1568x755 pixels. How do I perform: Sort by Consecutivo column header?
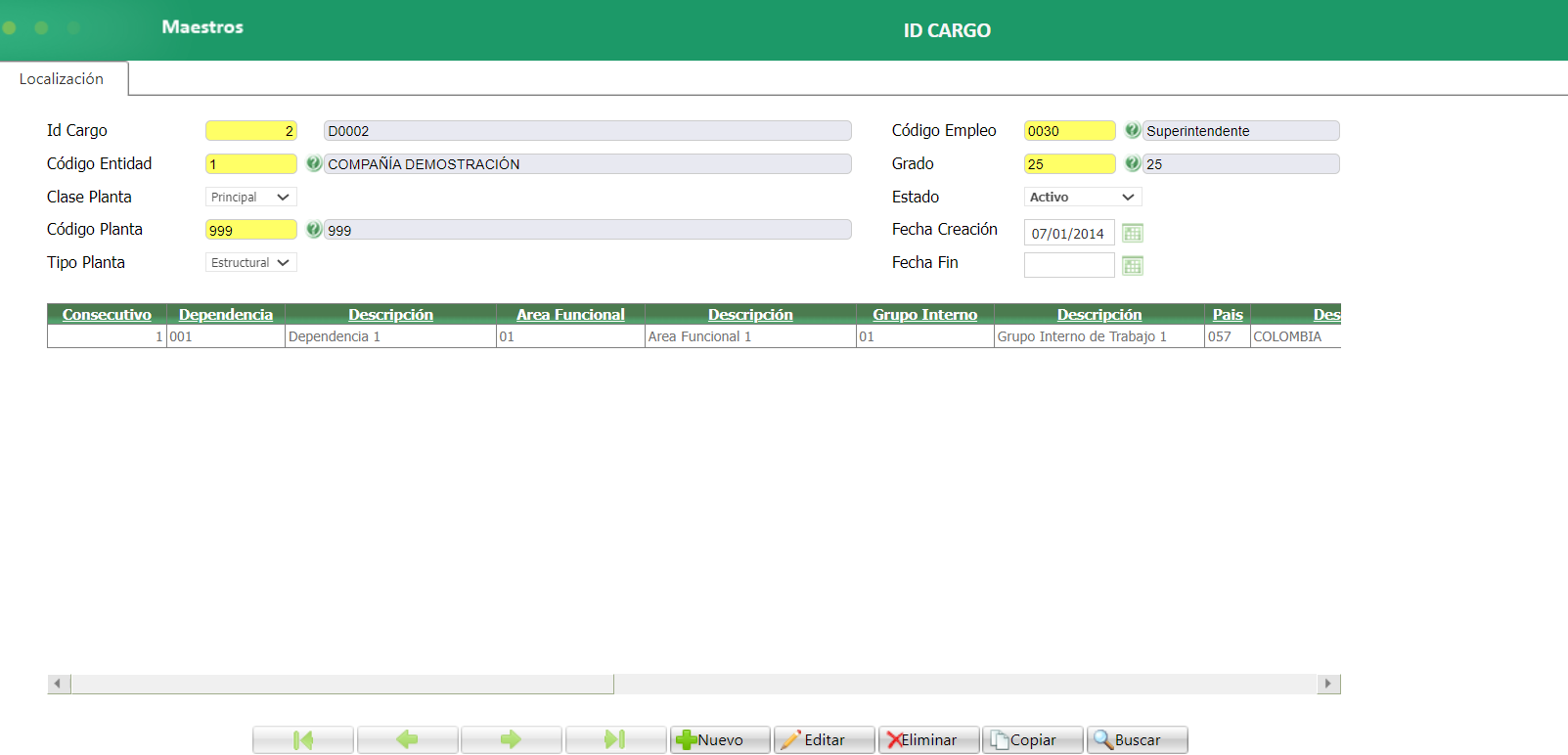(107, 314)
